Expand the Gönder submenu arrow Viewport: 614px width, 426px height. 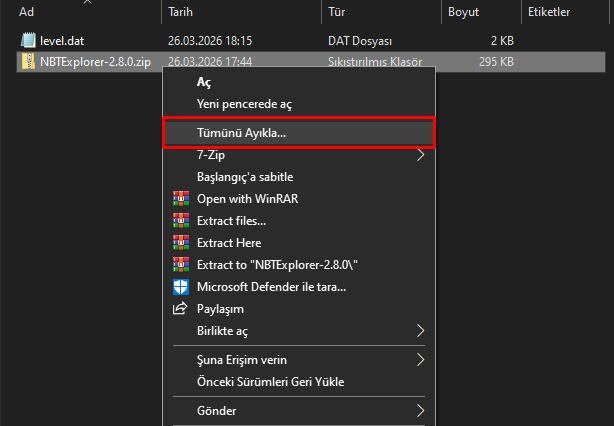click(x=421, y=410)
